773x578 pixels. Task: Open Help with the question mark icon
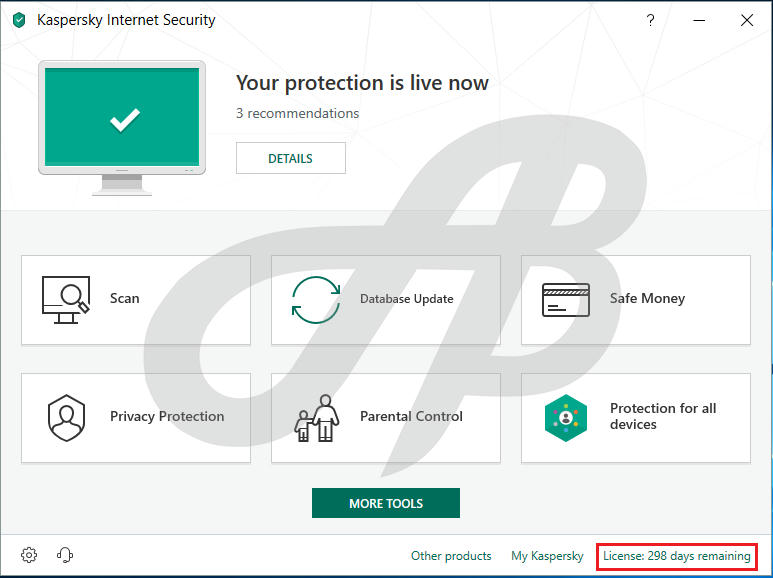tap(650, 20)
